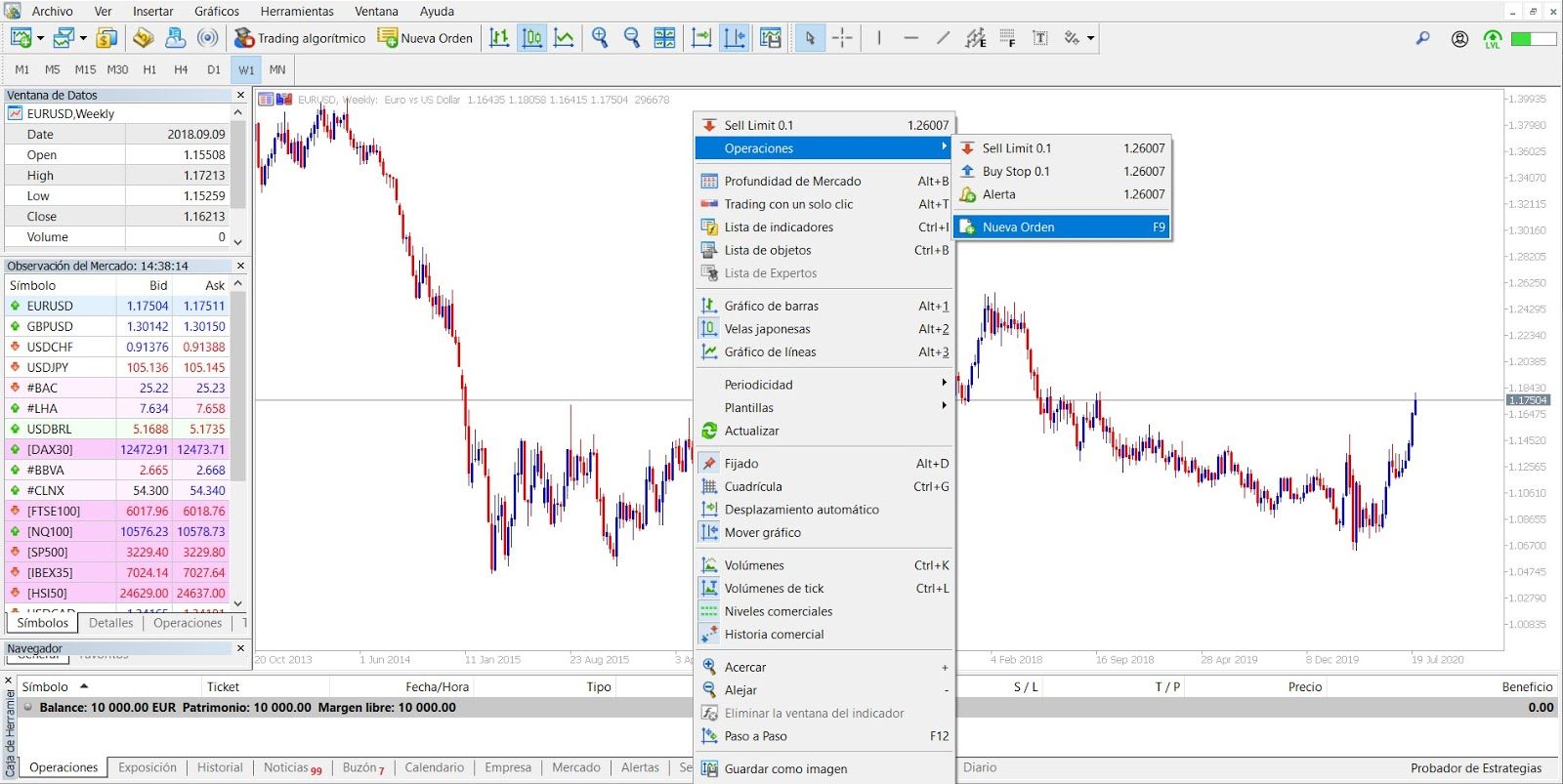Click the user account profile icon
This screenshot has width=1563, height=784.
click(x=1459, y=39)
